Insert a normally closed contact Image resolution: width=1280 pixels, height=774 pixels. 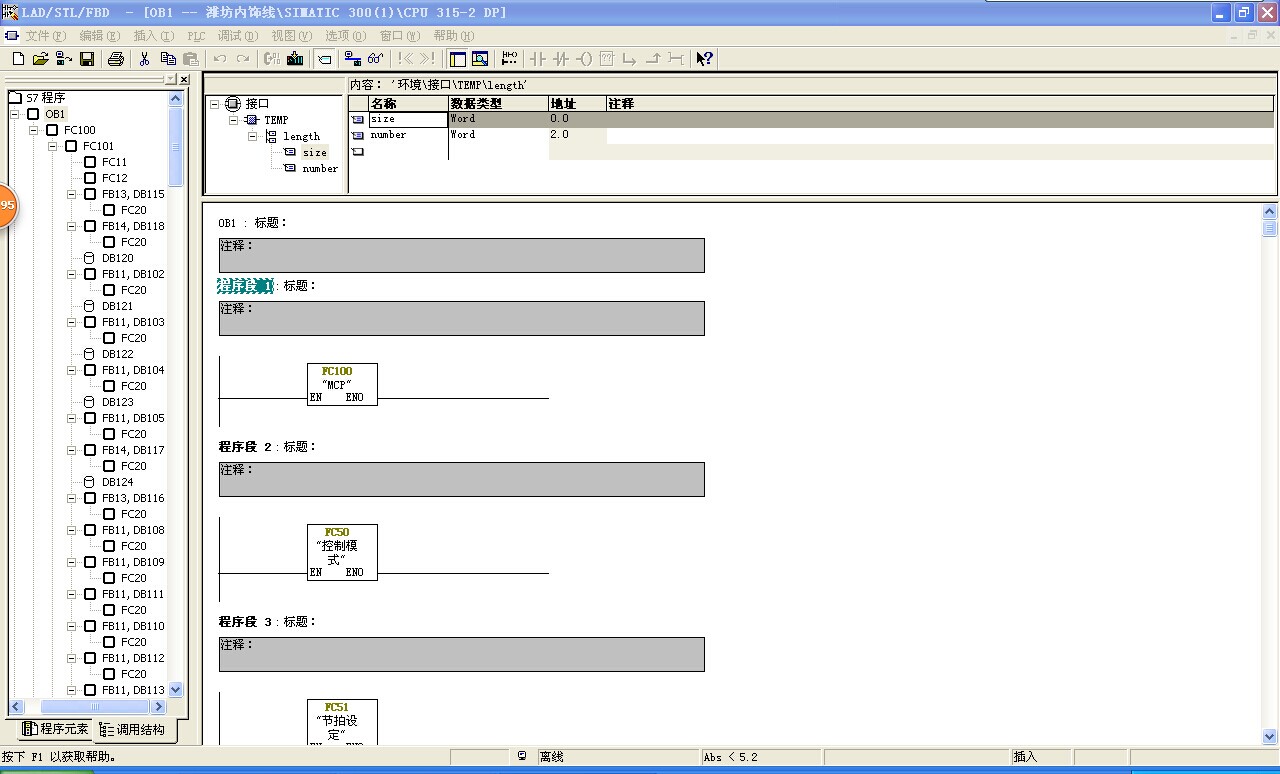[x=561, y=59]
